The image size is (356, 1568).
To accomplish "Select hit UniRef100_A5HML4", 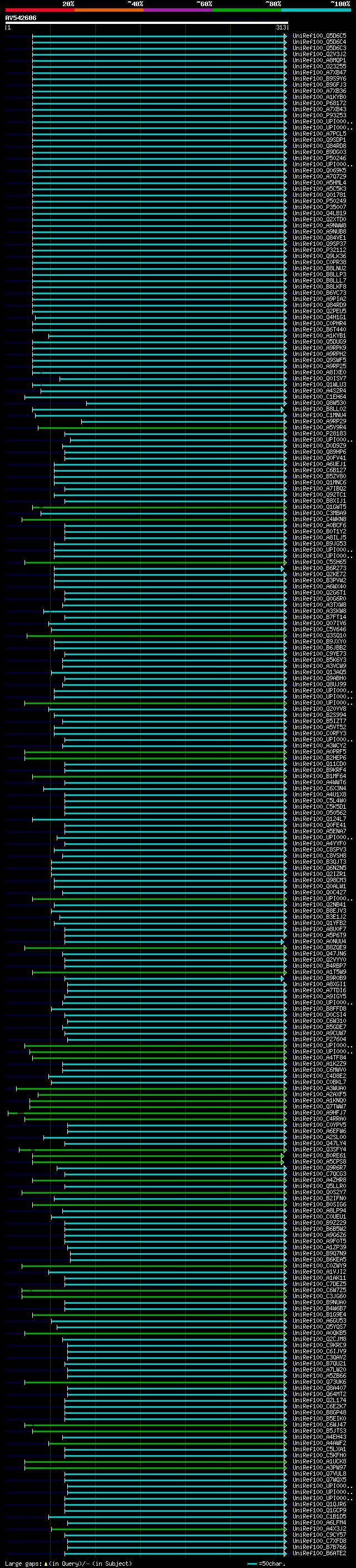I will pos(319,182).
